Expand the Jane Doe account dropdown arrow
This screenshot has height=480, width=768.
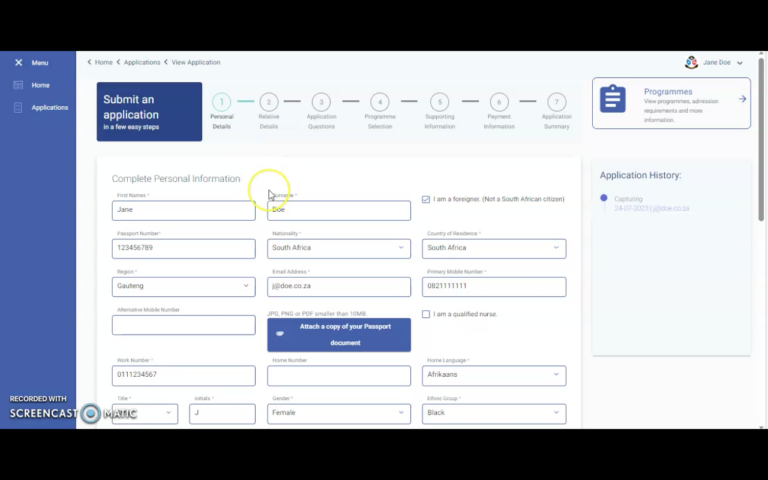pos(740,63)
